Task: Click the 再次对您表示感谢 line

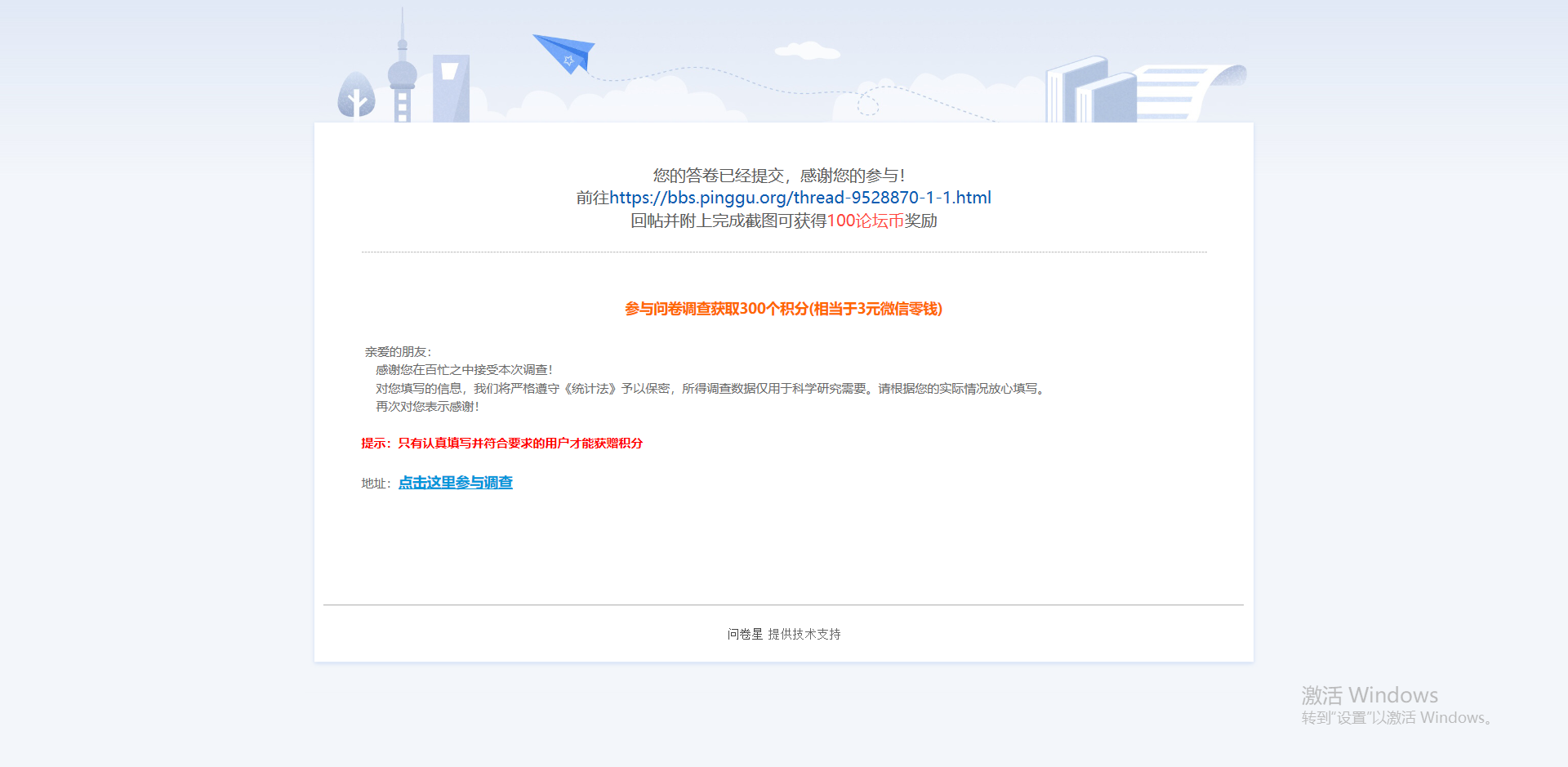Action: (427, 407)
